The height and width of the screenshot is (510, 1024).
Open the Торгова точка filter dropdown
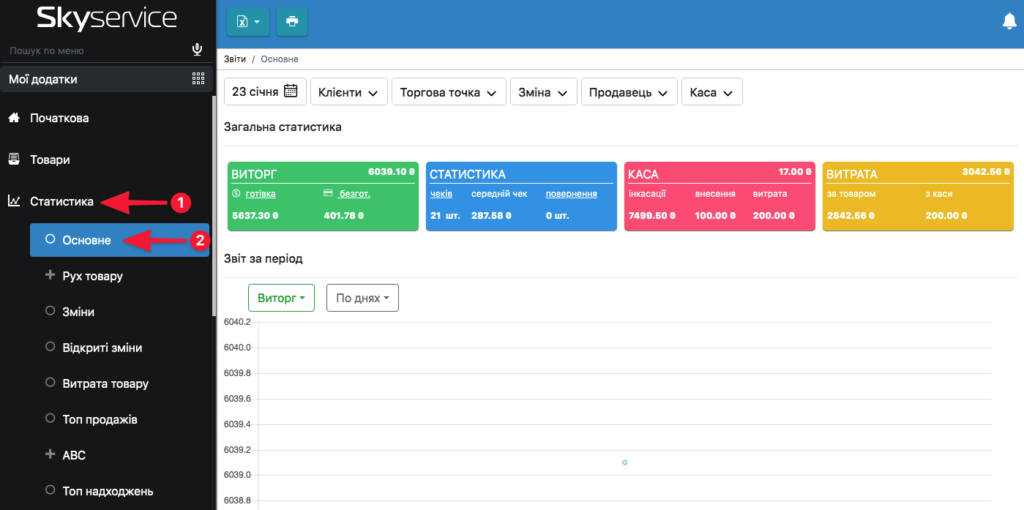point(448,92)
